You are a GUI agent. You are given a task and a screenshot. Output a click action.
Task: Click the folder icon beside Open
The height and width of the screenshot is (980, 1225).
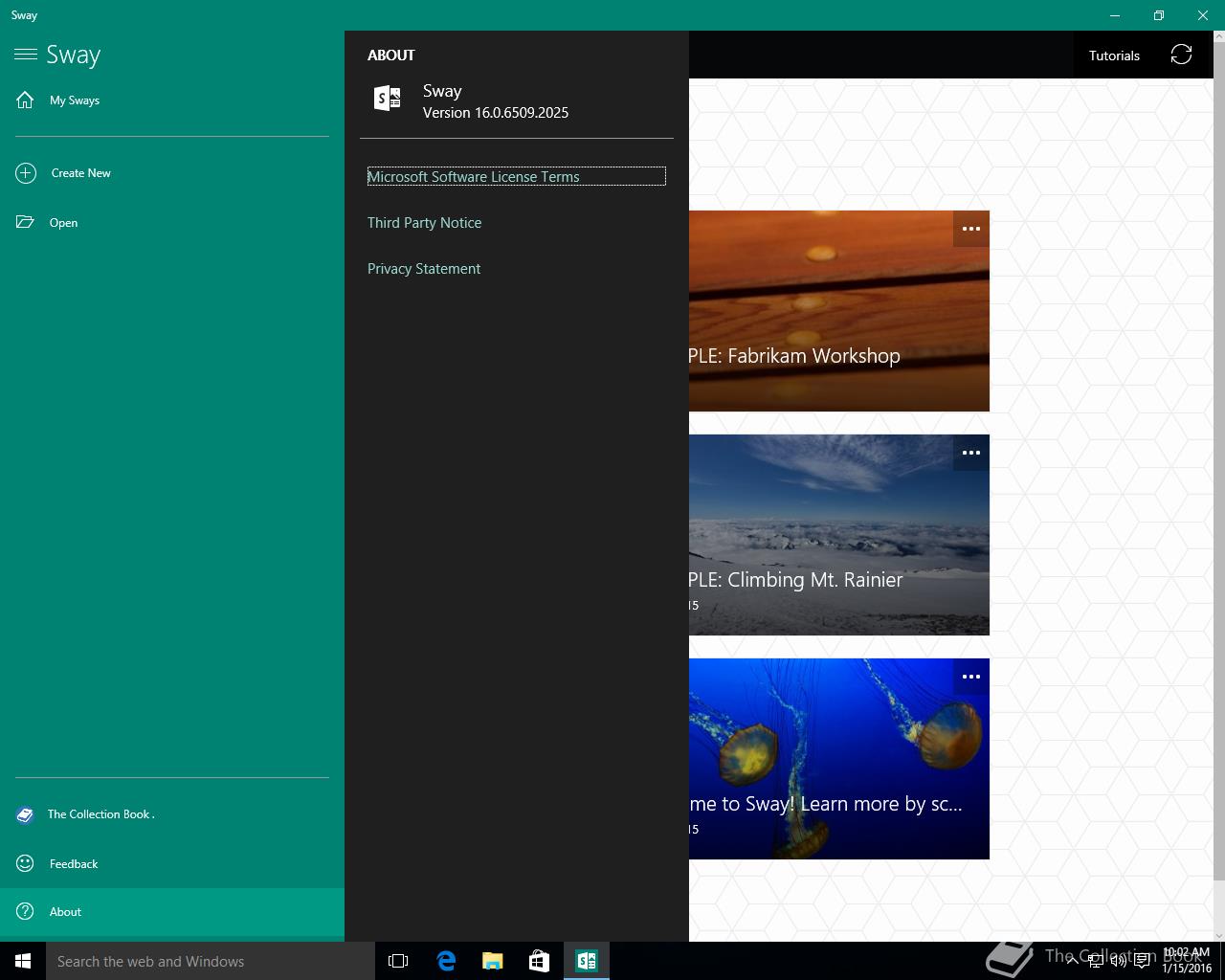point(25,222)
